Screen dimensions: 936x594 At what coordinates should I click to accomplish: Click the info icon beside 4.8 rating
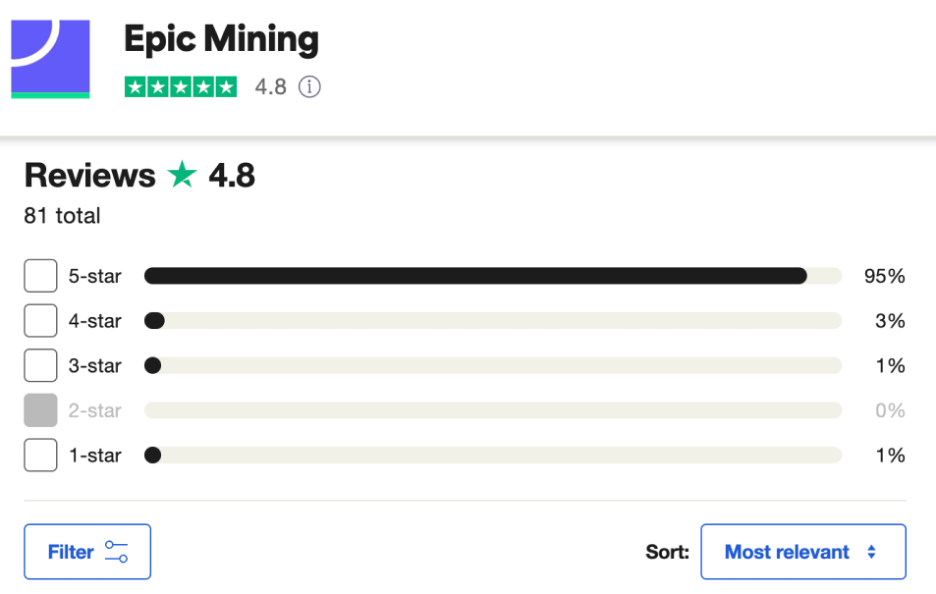click(x=310, y=87)
